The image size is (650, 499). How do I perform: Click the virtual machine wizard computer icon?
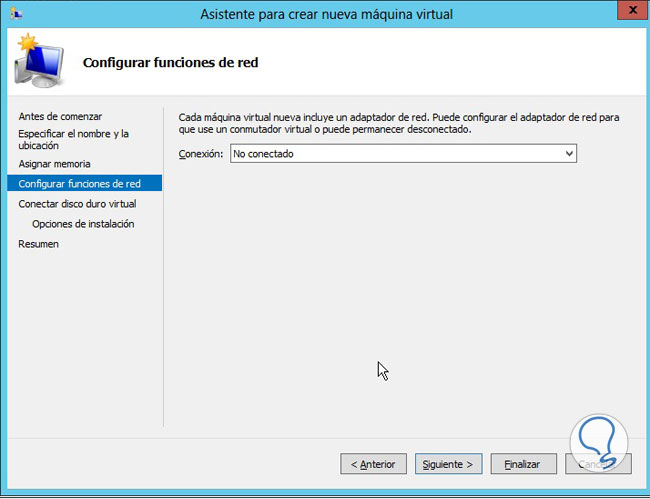click(38, 62)
